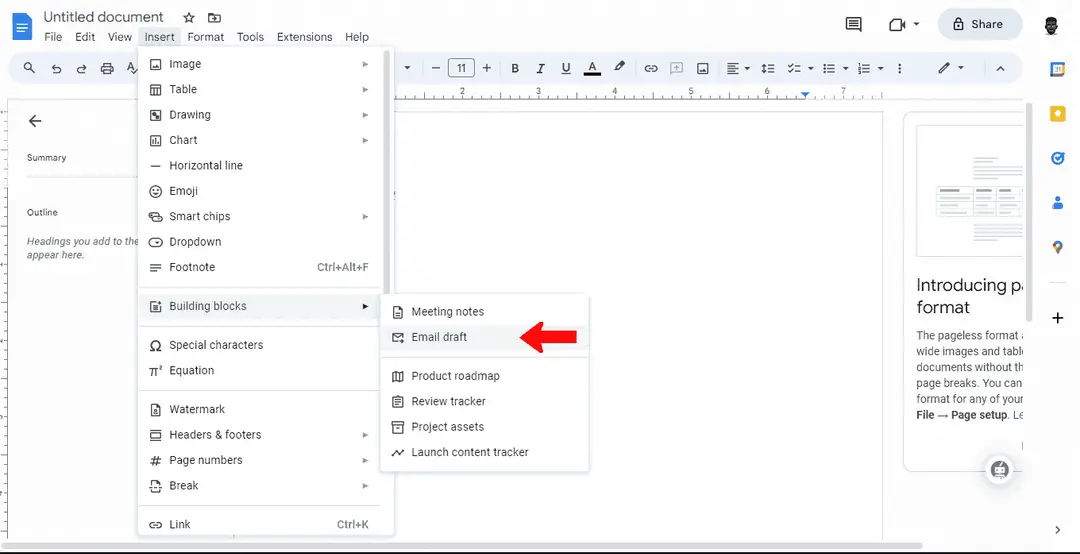Click the Share button
Image resolution: width=1080 pixels, height=554 pixels.
point(979,24)
